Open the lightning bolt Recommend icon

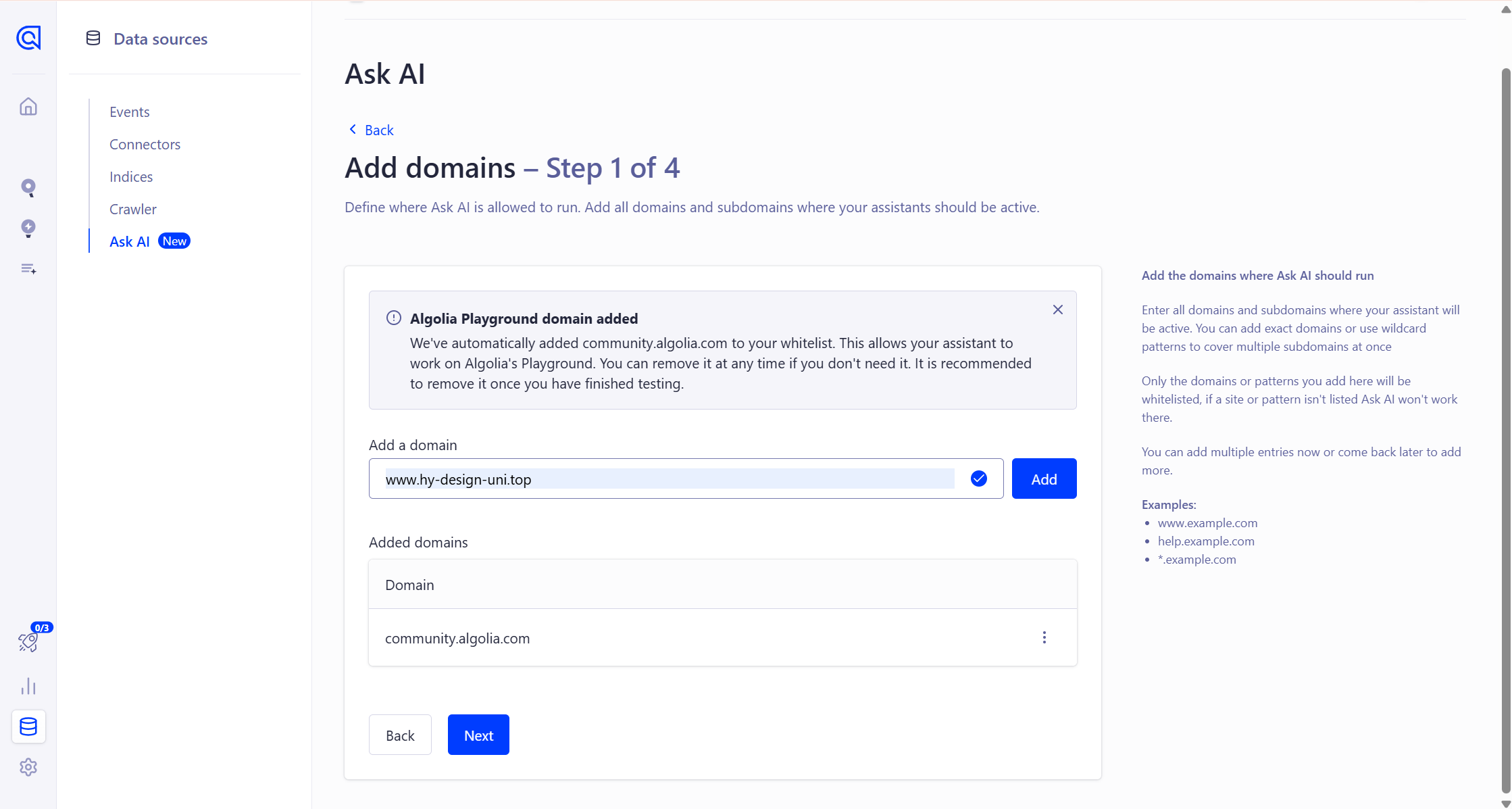click(x=28, y=228)
